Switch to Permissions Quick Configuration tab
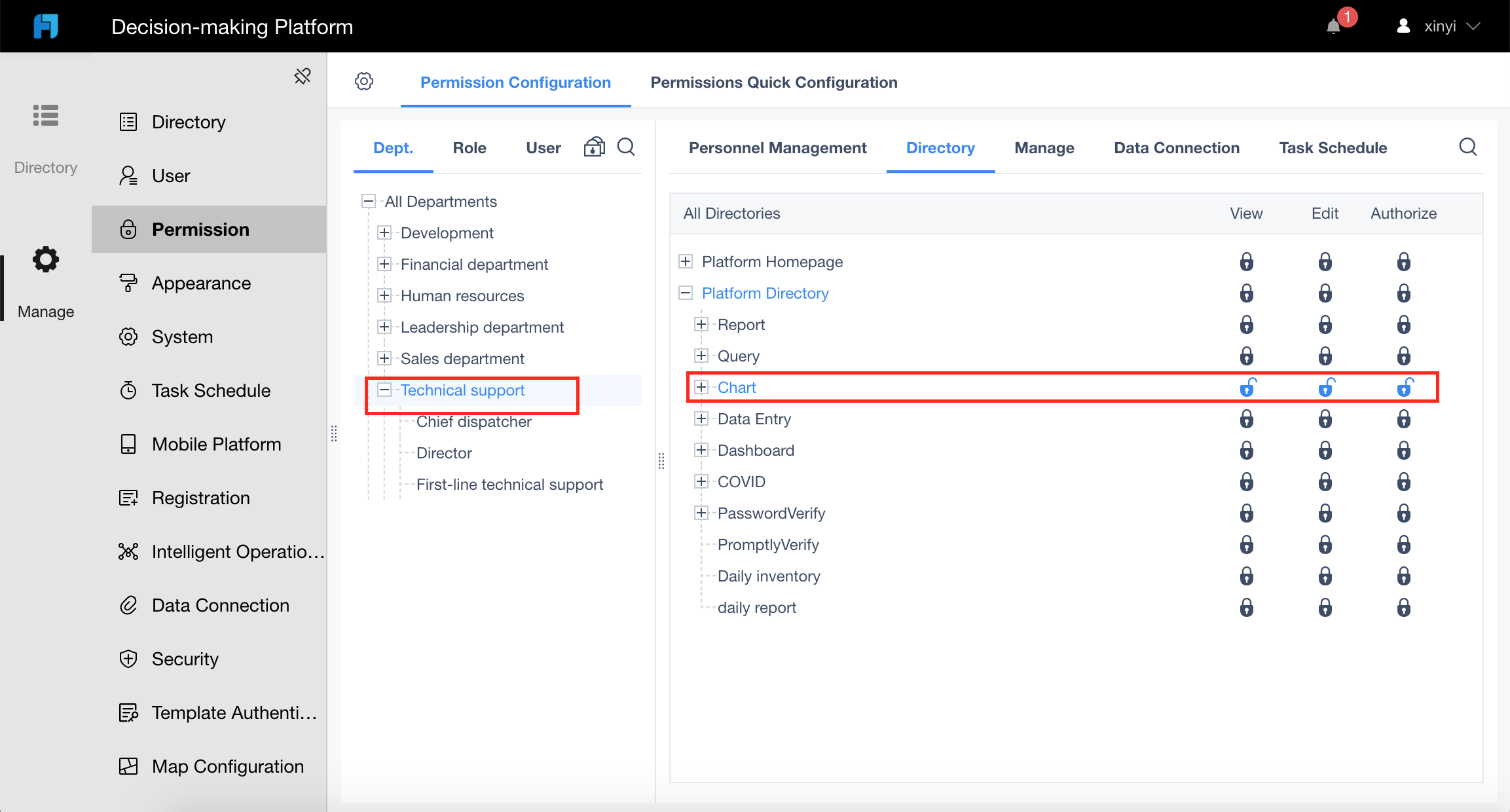Image resolution: width=1510 pixels, height=812 pixels. (773, 83)
